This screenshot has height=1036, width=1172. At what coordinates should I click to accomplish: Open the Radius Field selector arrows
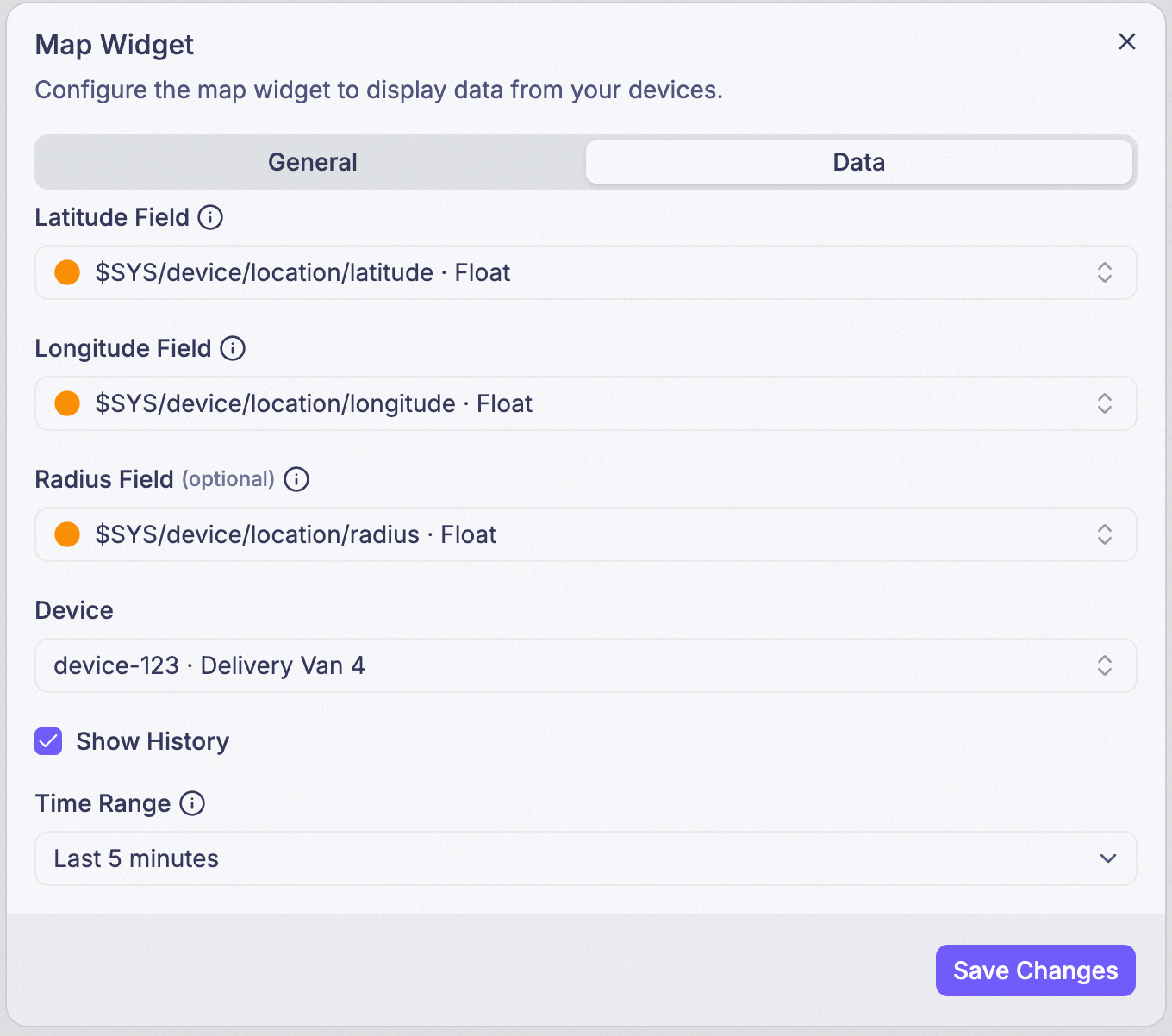tap(1105, 534)
